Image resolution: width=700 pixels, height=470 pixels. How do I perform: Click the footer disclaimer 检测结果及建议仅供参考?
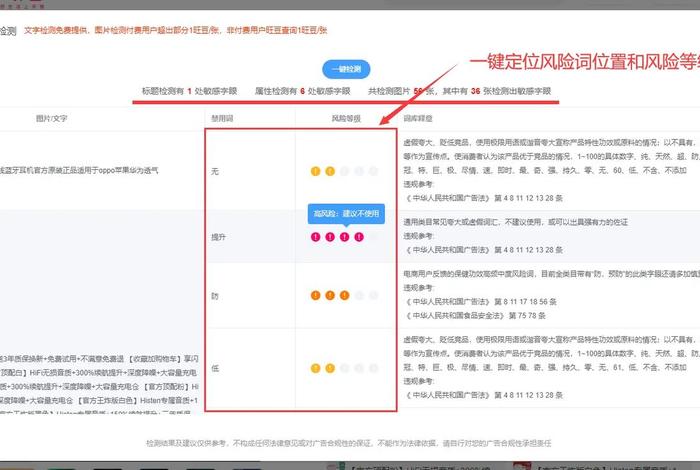[349, 443]
